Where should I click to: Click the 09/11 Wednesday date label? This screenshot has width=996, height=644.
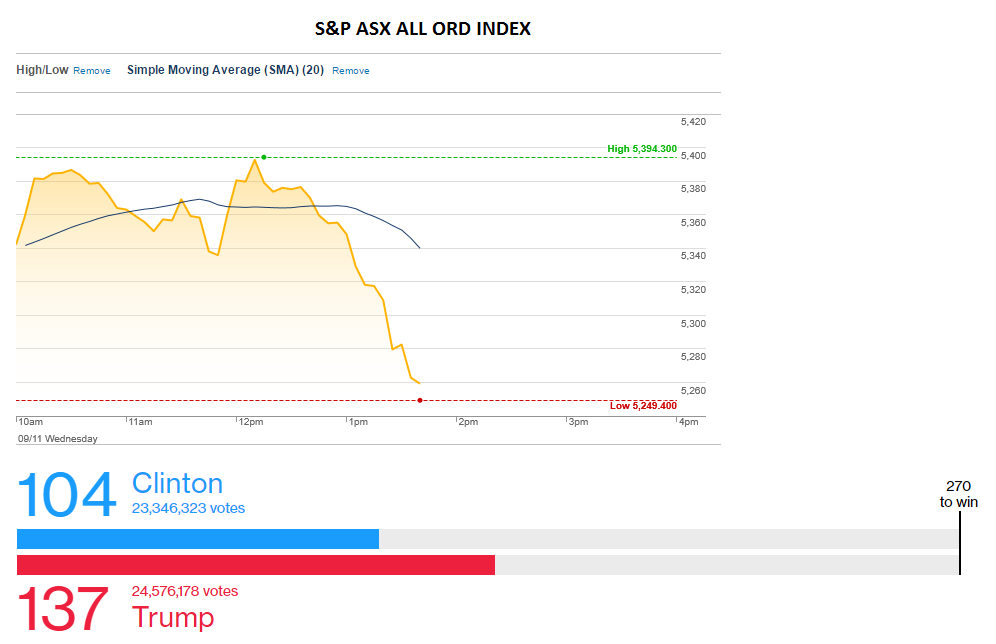click(x=58, y=439)
